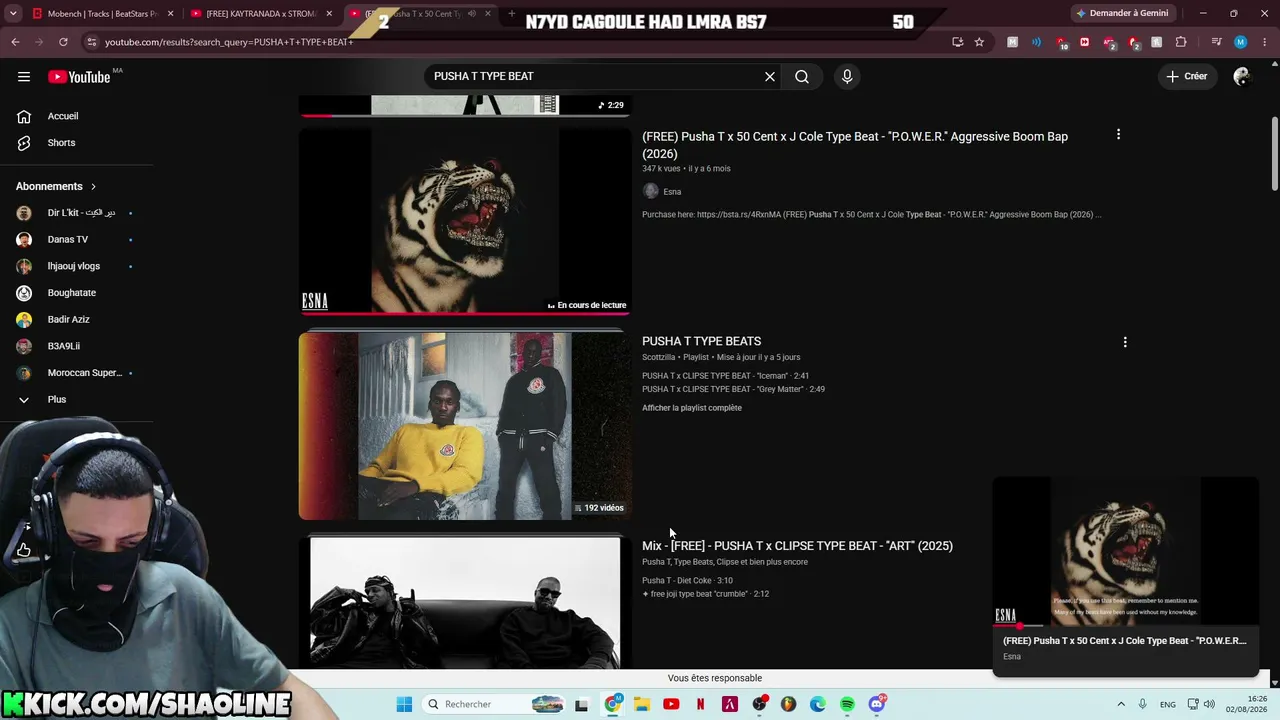
Task: Open the Esna channel avatar
Action: (x=650, y=192)
